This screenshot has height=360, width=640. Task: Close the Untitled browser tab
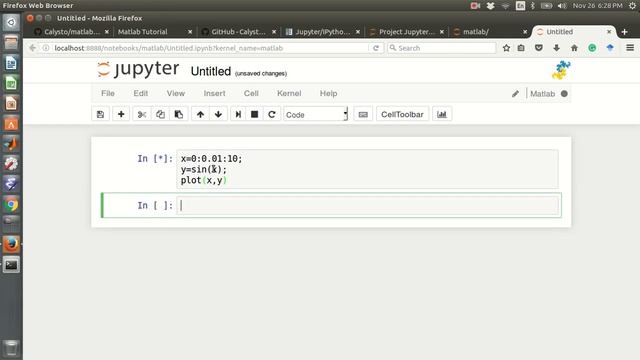pos(609,32)
